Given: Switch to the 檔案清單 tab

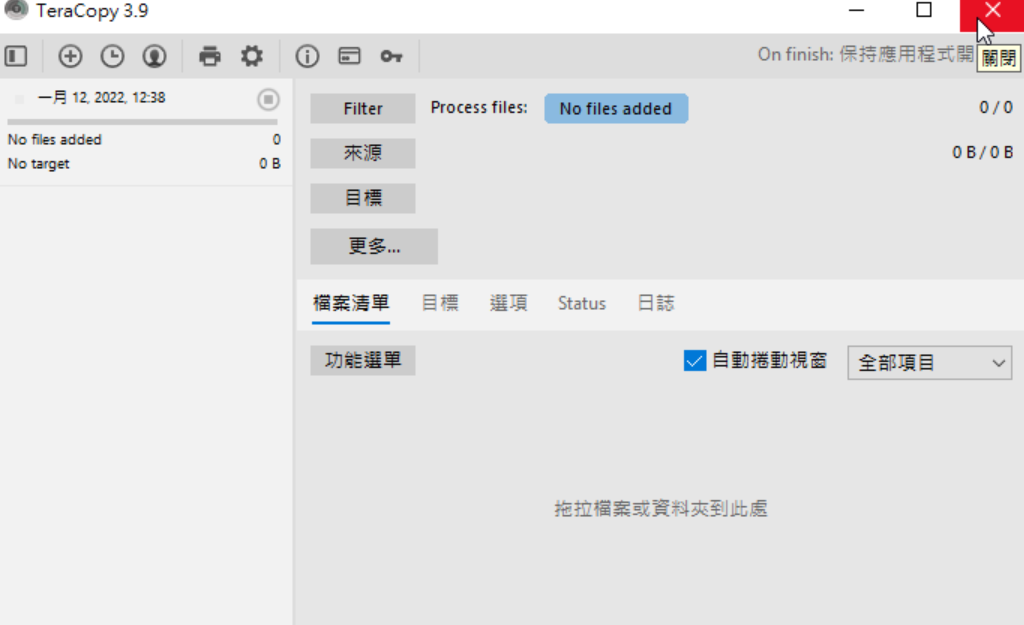Looking at the screenshot, I should pos(351,304).
